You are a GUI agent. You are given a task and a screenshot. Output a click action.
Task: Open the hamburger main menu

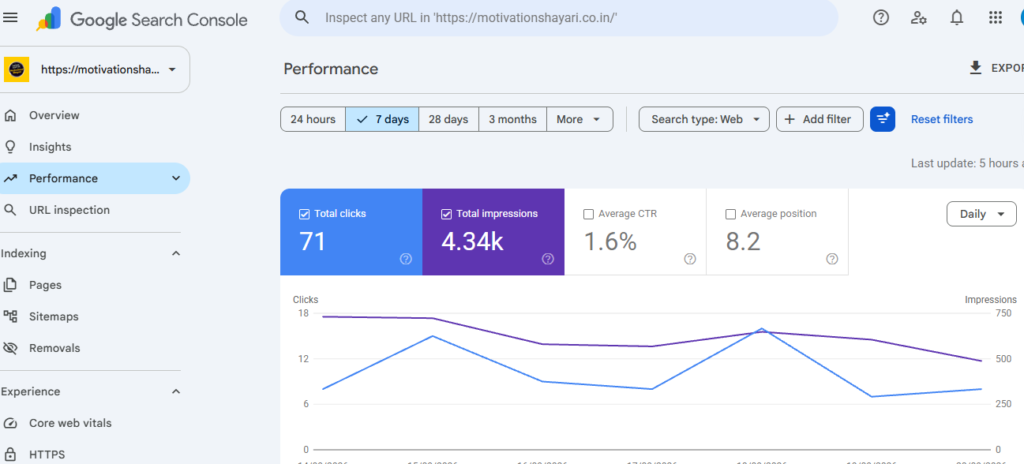pyautogui.click(x=10, y=18)
